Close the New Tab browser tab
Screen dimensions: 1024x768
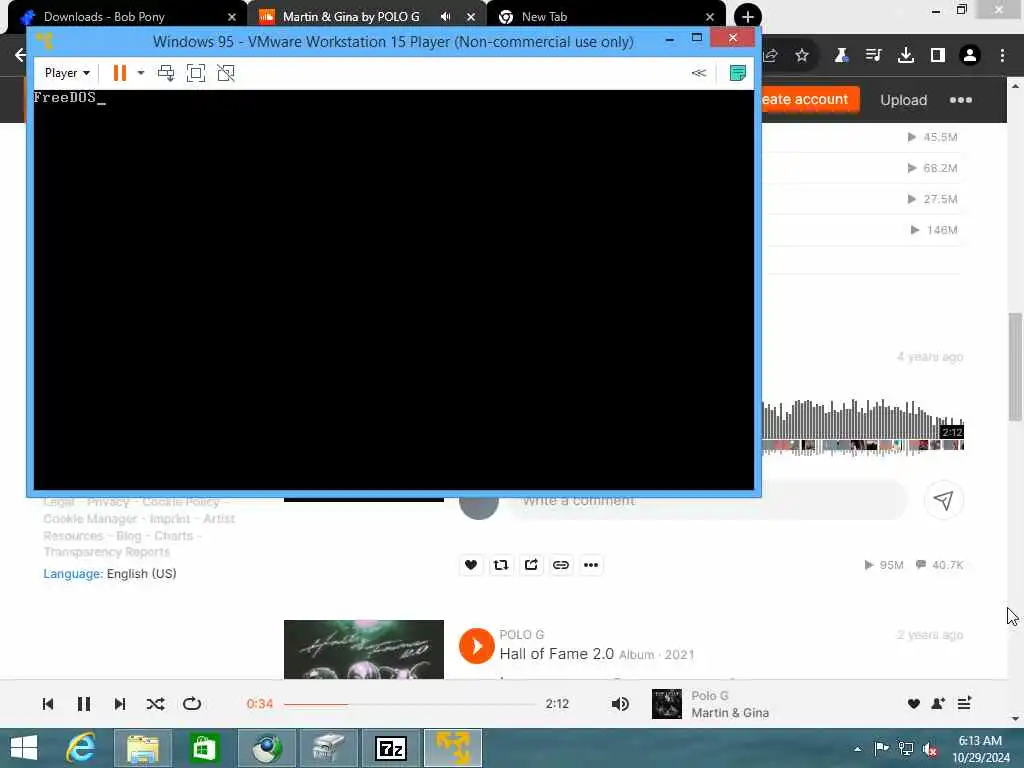pos(710,17)
